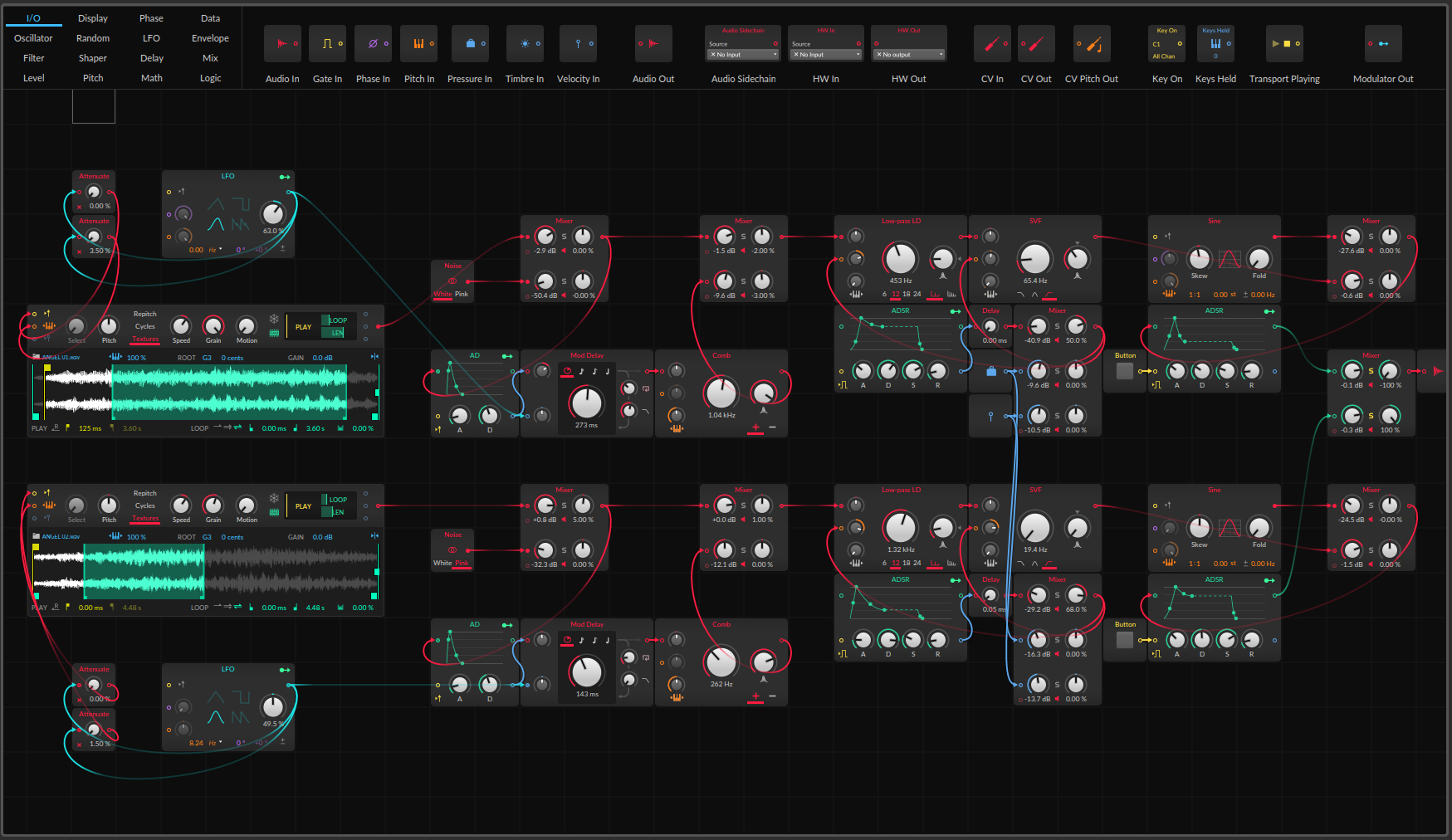Select White noise type in top Noise module
This screenshot has width=1452, height=840.
coord(442,294)
